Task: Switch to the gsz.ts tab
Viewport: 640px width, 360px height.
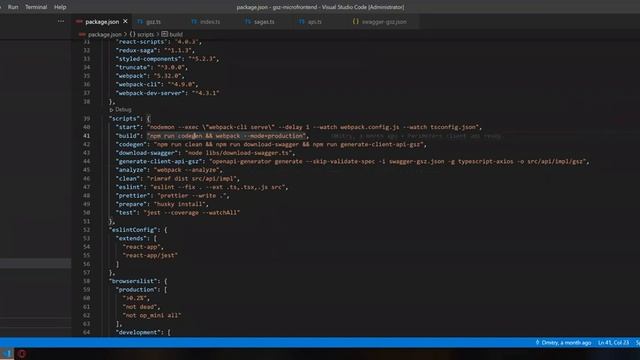Action: click(x=153, y=22)
